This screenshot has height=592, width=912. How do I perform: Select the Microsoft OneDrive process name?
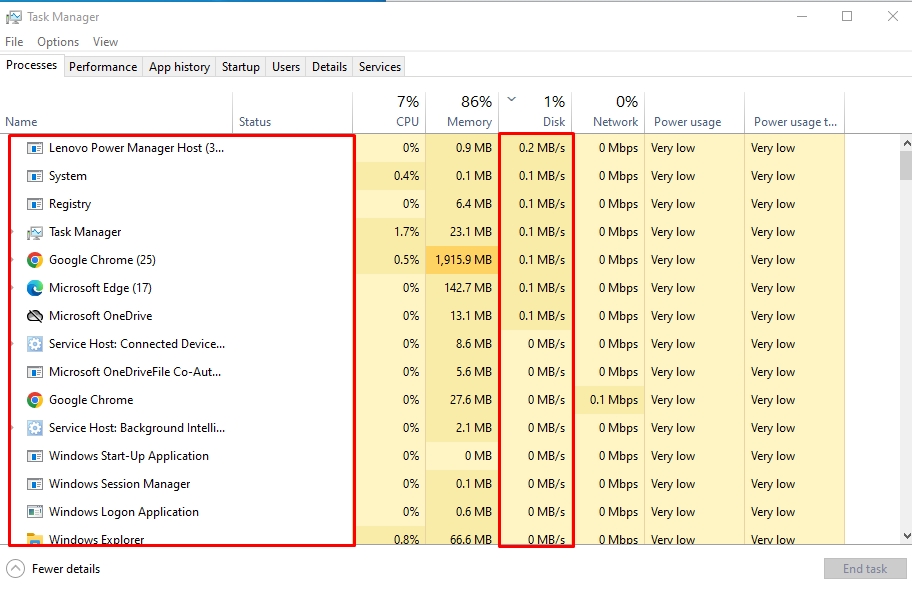[x=101, y=316]
